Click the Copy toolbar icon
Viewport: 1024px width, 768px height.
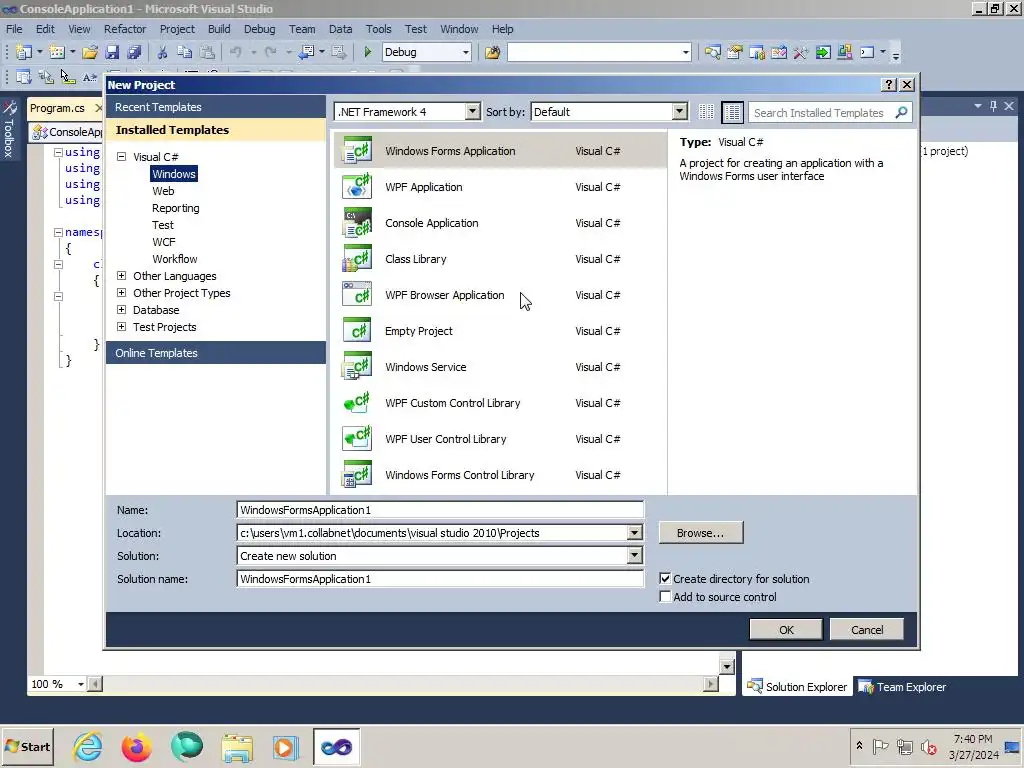[185, 52]
